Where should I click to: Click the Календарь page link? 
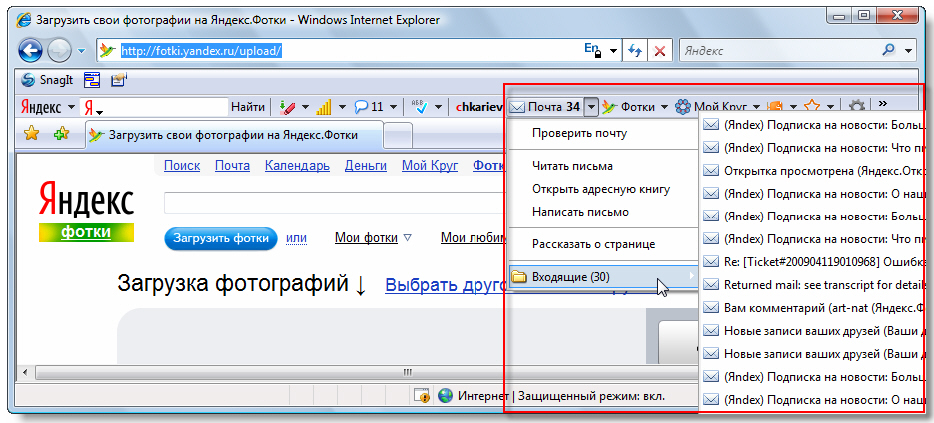pyautogui.click(x=297, y=166)
